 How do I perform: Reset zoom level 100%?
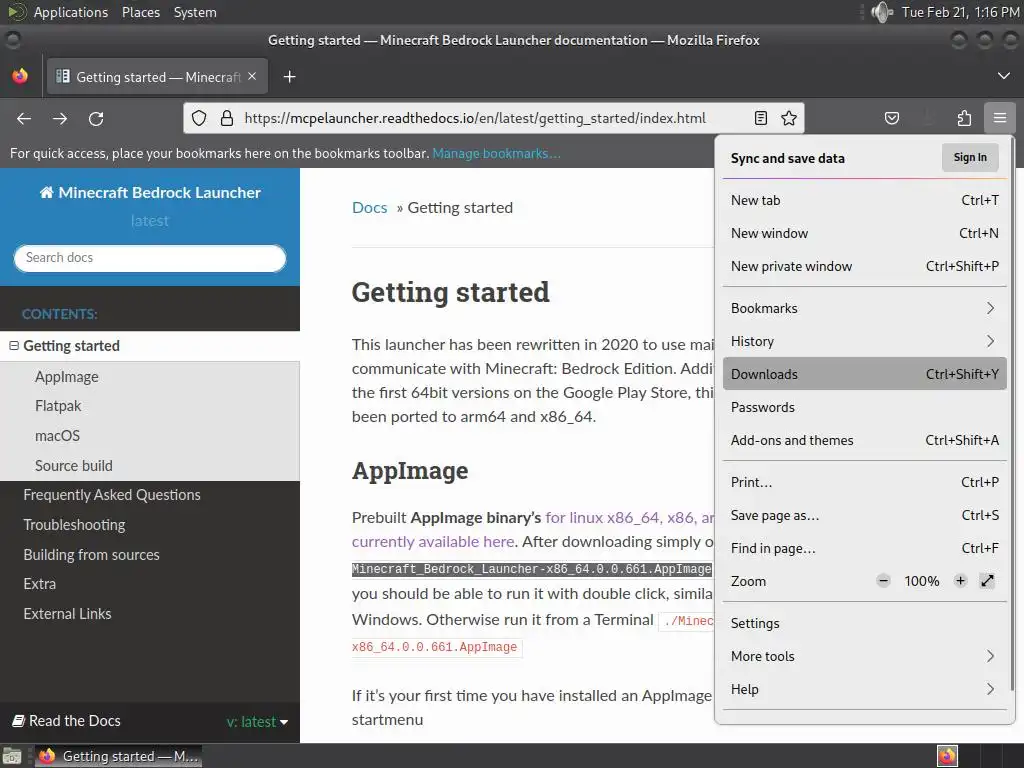[x=921, y=581]
